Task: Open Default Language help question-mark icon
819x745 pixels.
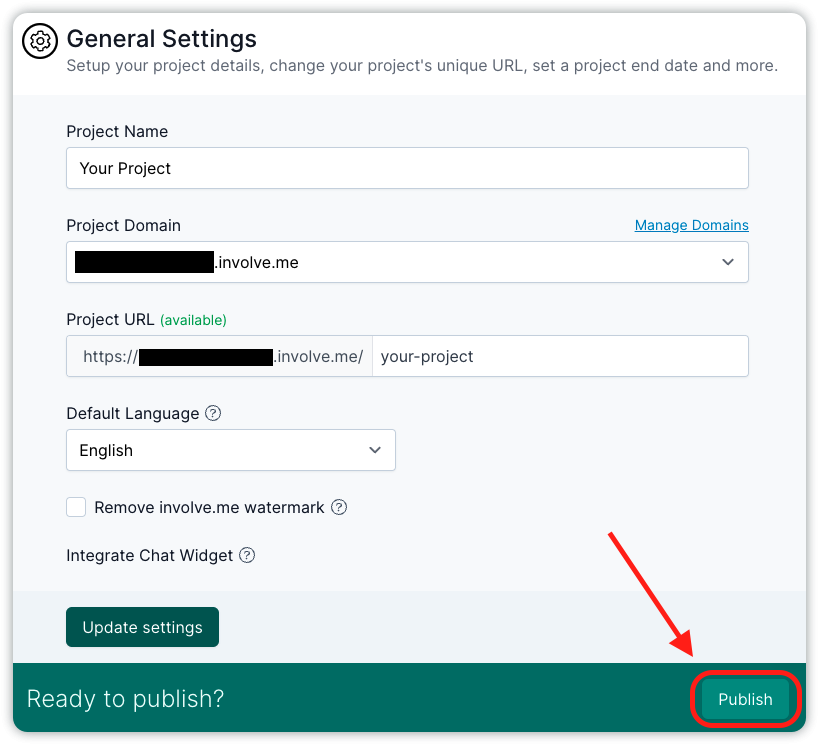Action: click(x=213, y=413)
